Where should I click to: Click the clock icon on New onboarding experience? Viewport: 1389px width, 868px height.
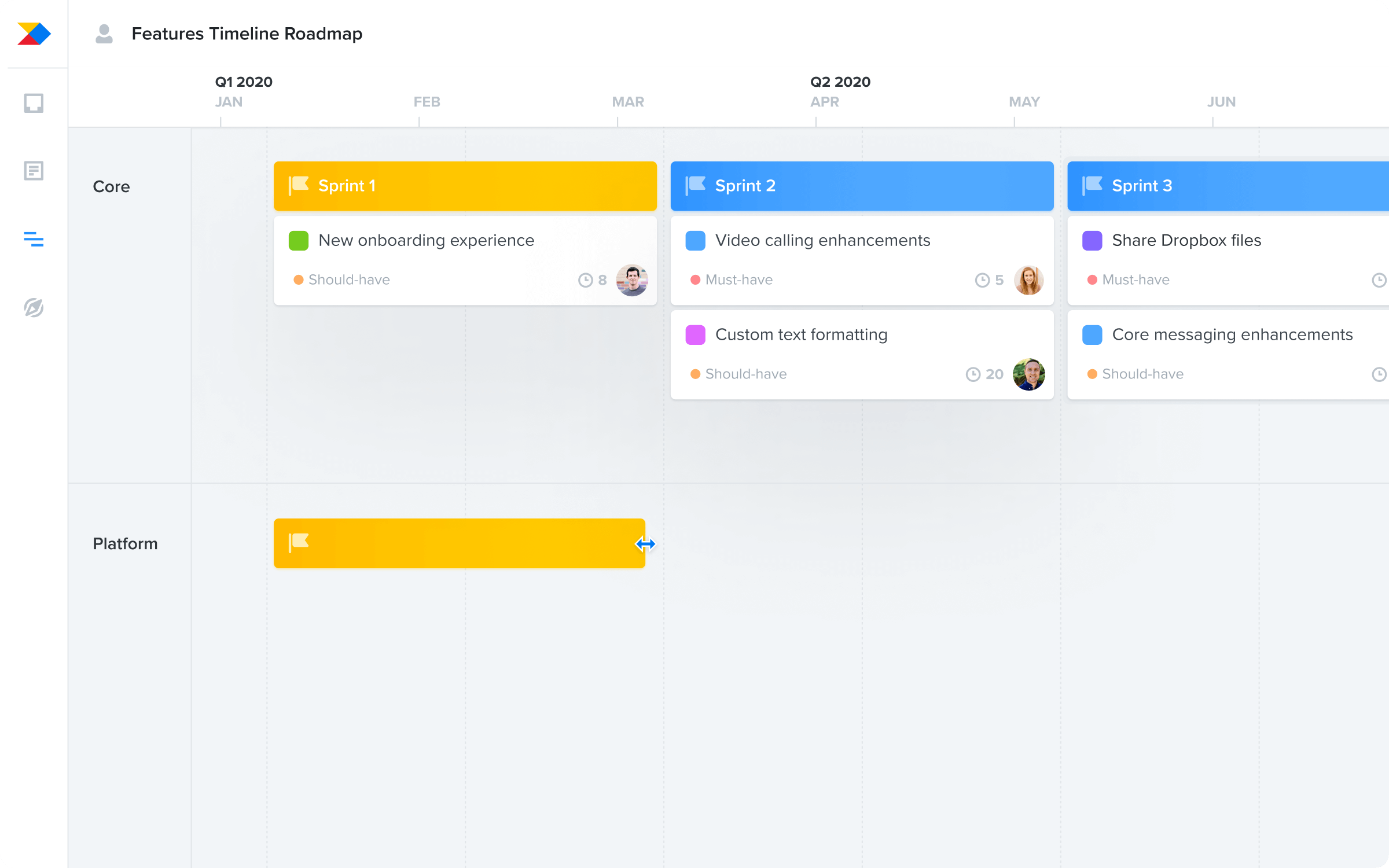pyautogui.click(x=586, y=280)
